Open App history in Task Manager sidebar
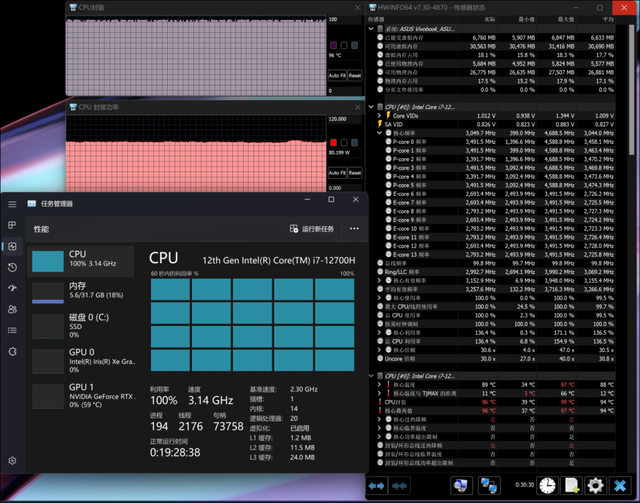This screenshot has height=503, width=640. [x=12, y=267]
